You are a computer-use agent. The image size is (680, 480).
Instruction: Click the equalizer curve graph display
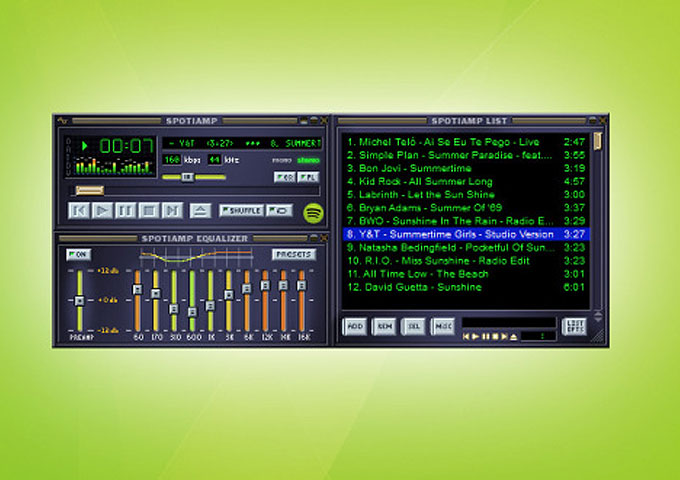coord(196,256)
